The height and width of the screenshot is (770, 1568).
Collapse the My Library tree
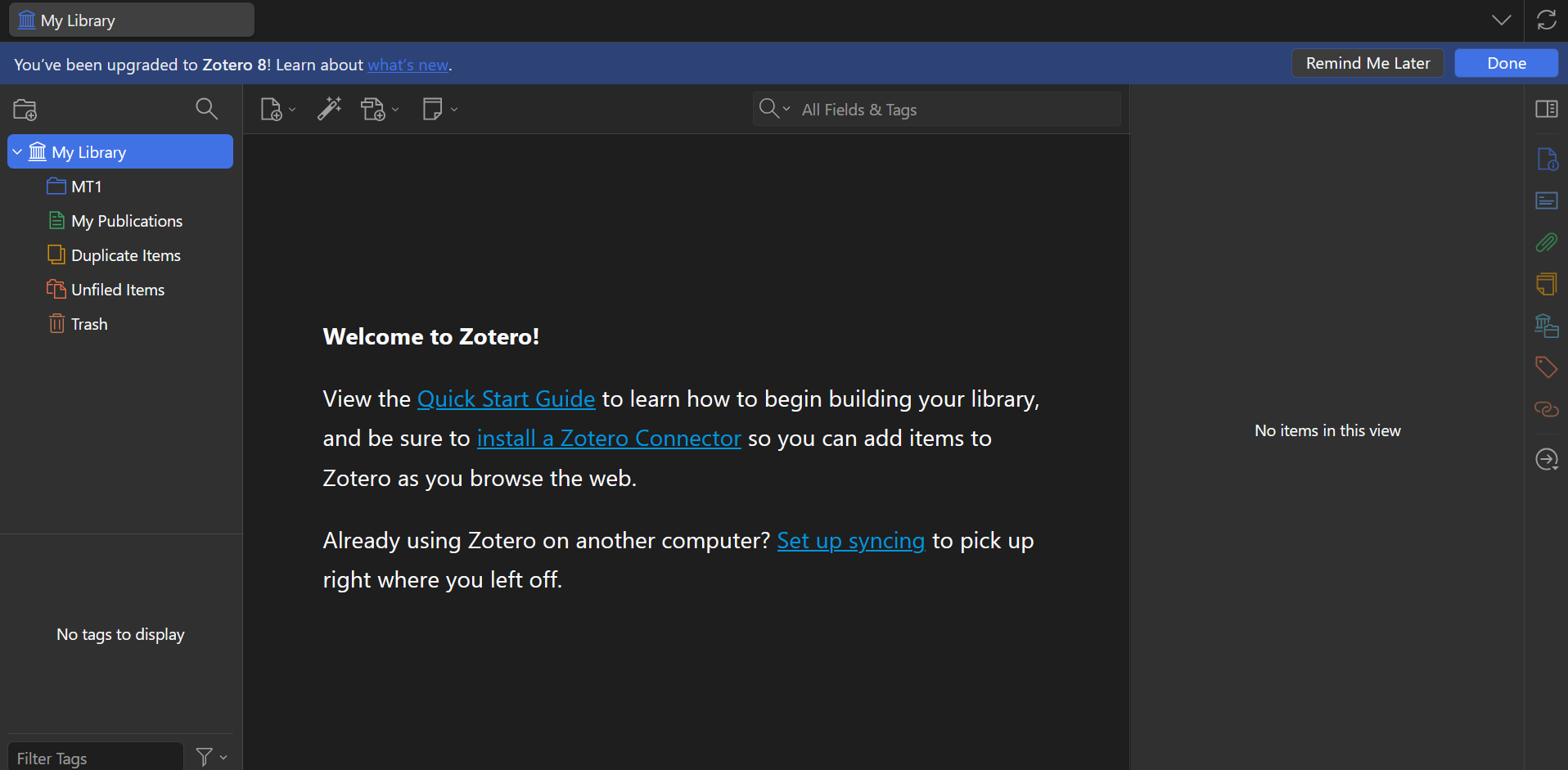click(x=17, y=152)
